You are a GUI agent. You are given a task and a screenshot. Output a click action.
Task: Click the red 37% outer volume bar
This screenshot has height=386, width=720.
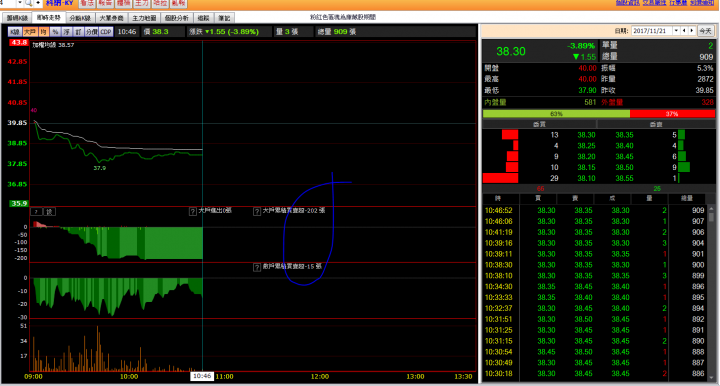tap(672, 114)
